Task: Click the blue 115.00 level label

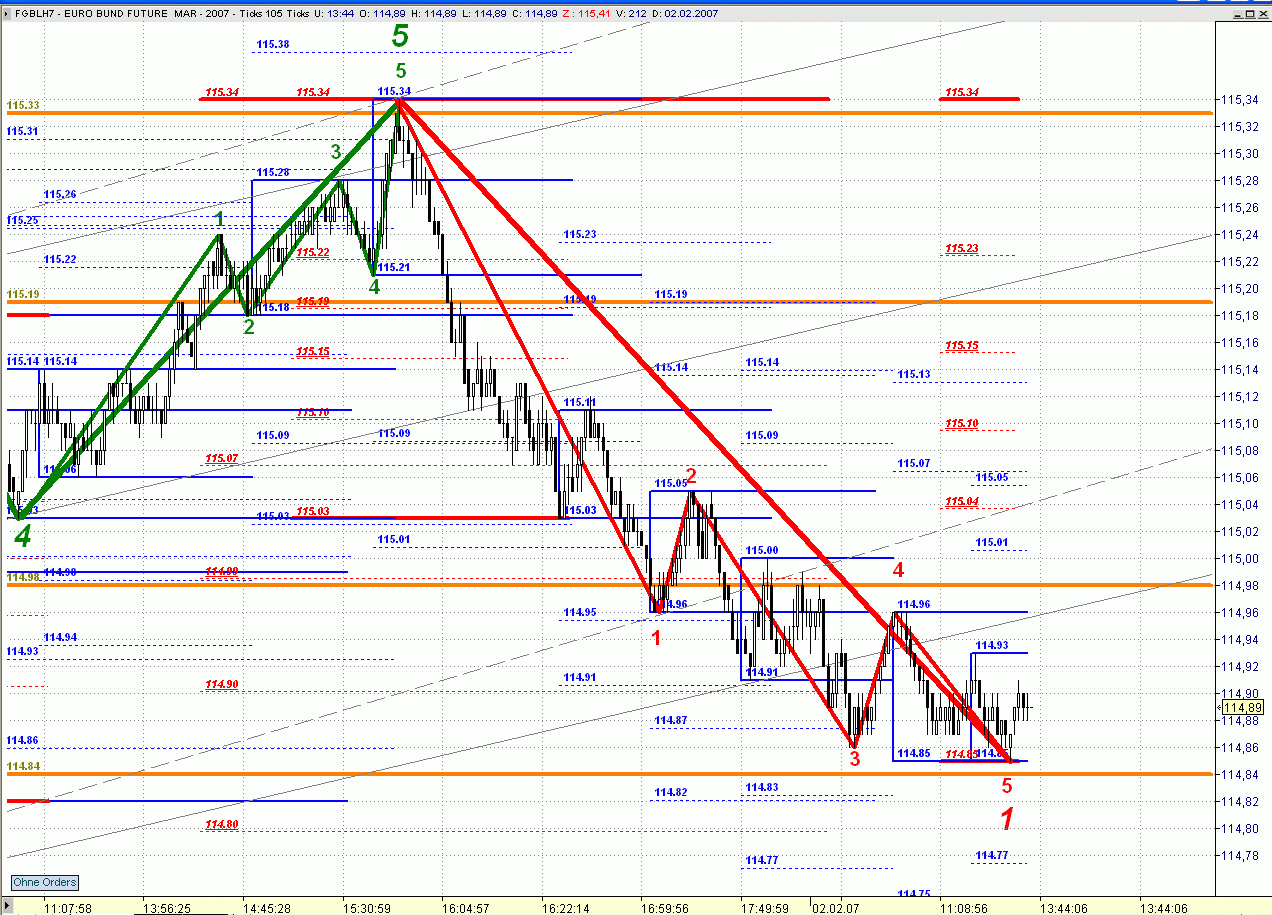Action: coord(762,550)
